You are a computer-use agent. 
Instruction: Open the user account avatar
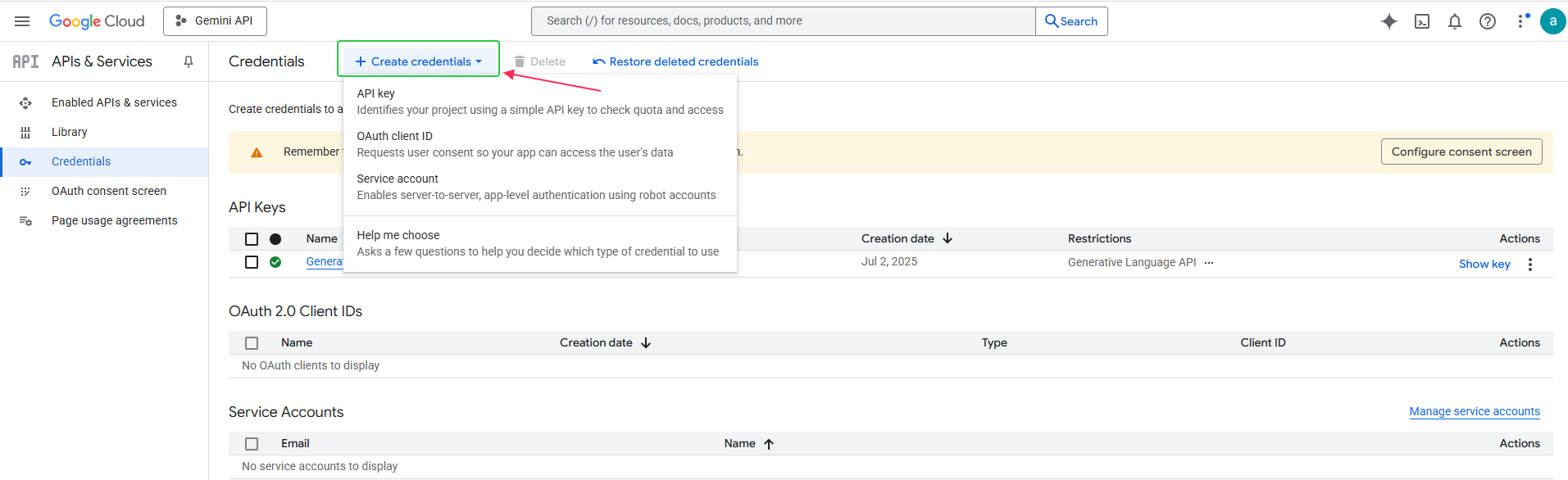coord(1552,21)
